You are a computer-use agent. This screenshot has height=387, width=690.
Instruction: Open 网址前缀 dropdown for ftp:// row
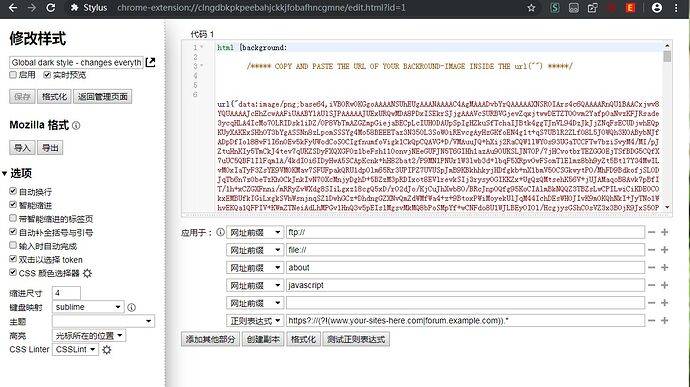pos(255,232)
